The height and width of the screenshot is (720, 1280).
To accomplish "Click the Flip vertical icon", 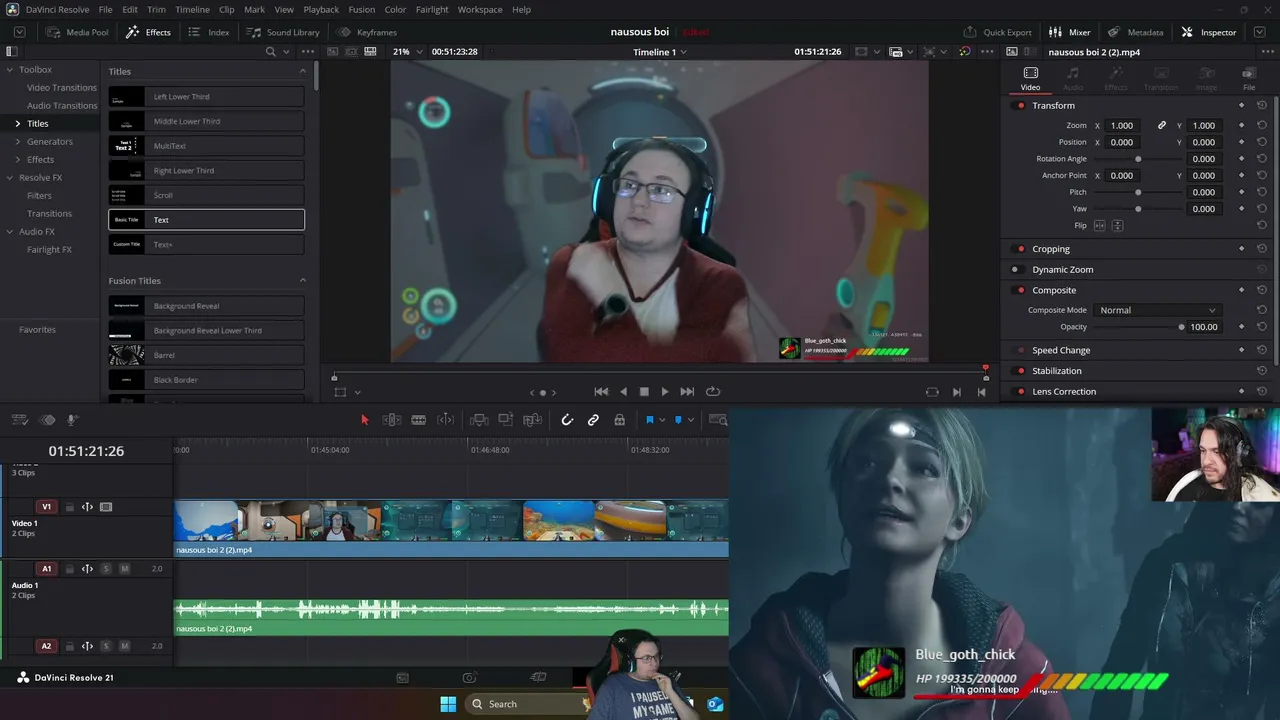I will click(x=1117, y=226).
